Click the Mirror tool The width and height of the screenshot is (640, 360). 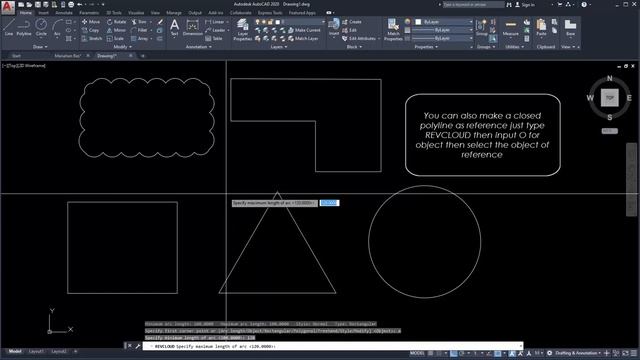[x=116, y=30]
